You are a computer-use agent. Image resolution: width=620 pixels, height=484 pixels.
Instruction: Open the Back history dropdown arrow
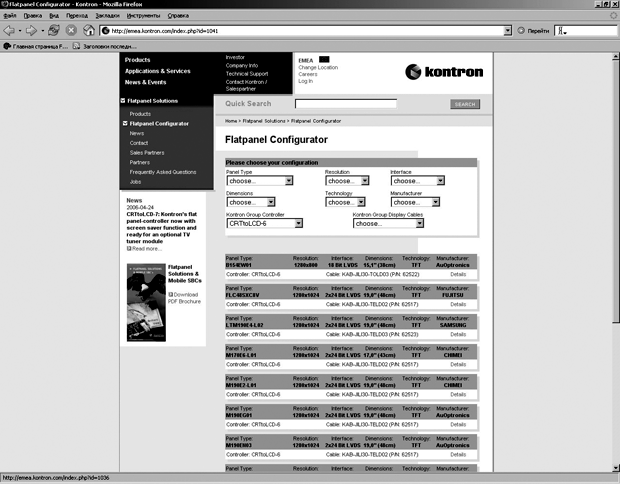(x=20, y=31)
